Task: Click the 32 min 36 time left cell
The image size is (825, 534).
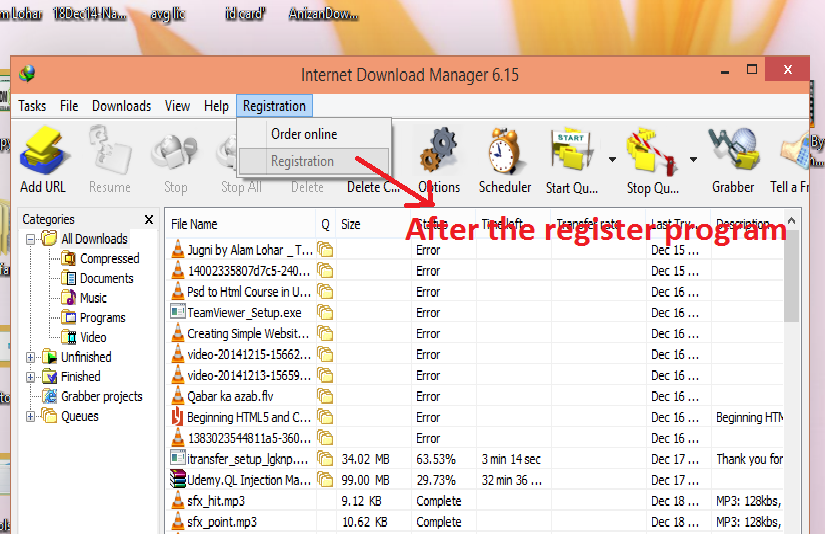Action: tap(511, 480)
